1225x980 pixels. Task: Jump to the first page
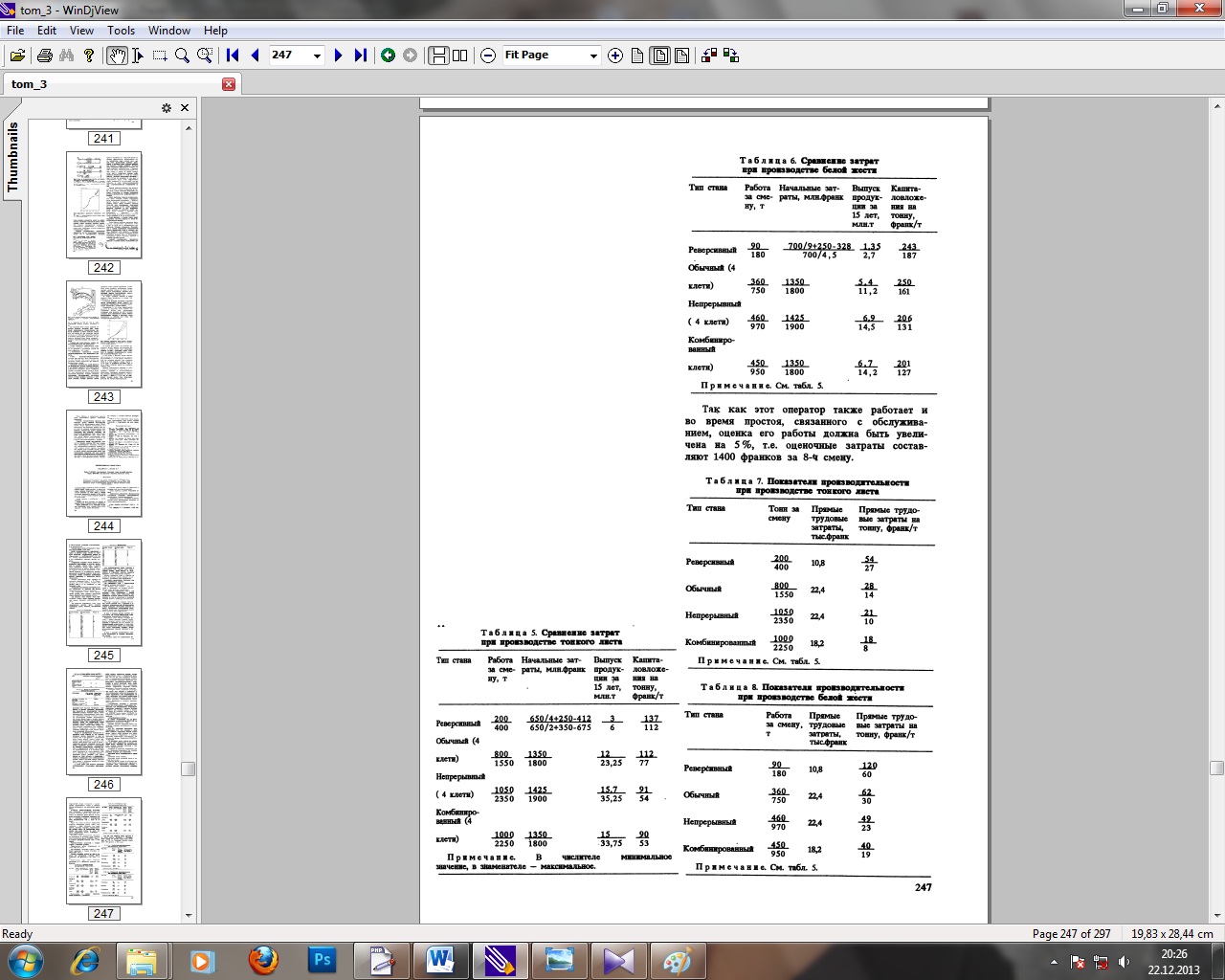point(233,56)
